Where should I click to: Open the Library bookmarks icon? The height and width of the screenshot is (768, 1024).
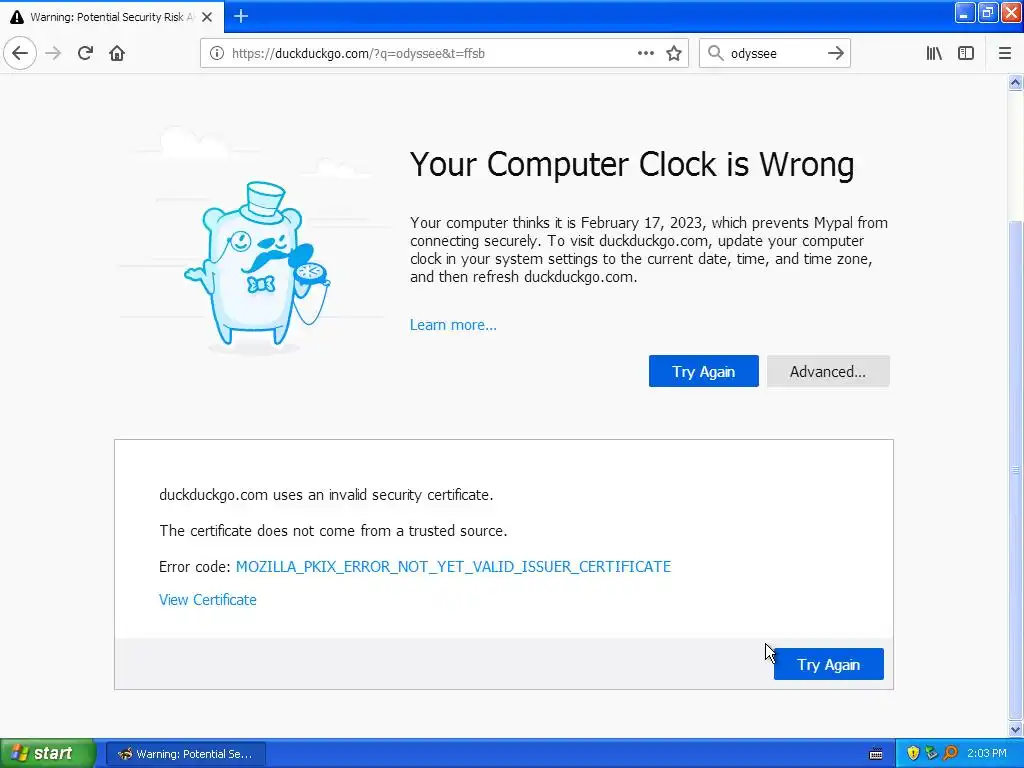(934, 53)
